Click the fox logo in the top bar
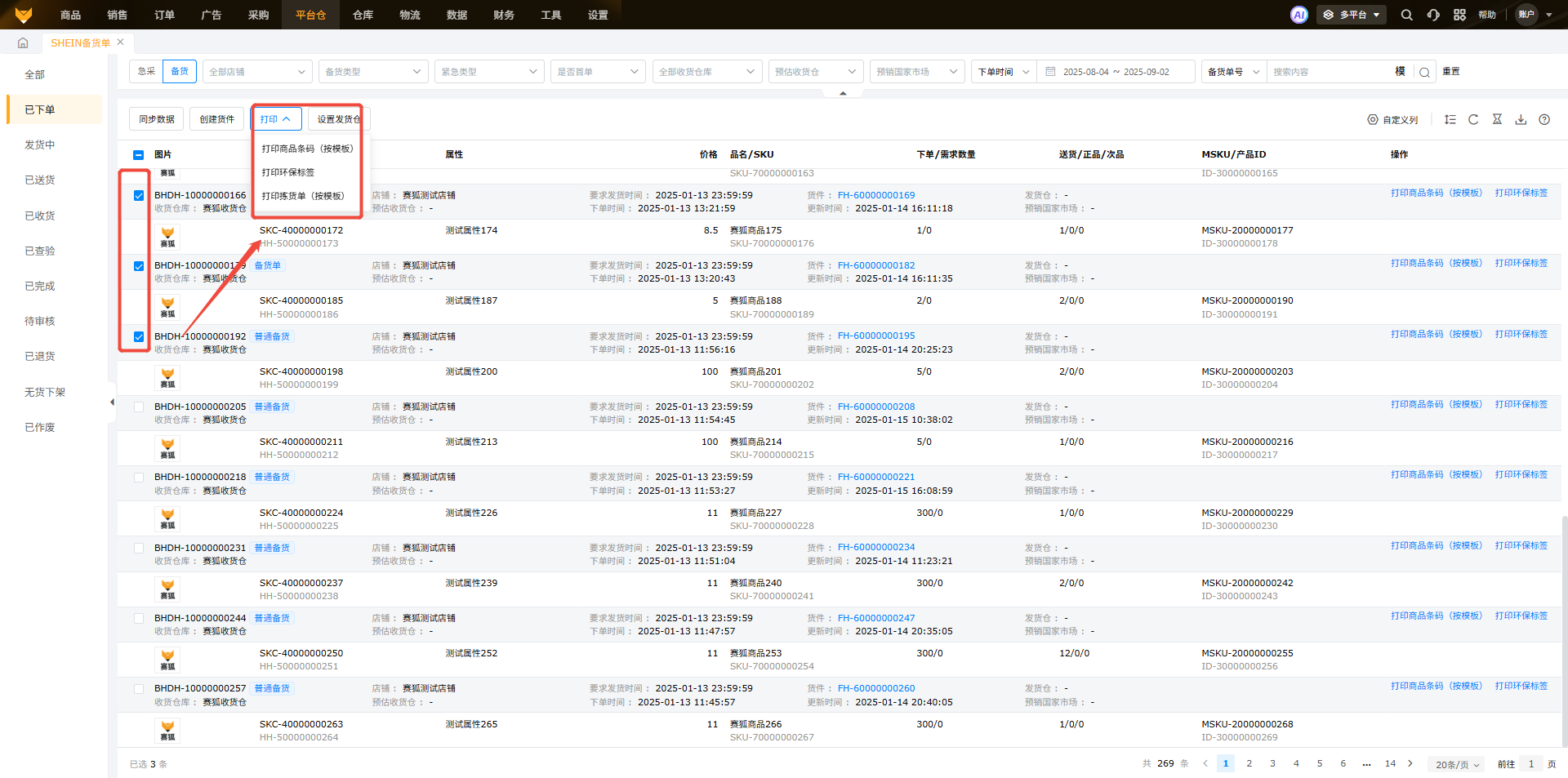 [24, 15]
